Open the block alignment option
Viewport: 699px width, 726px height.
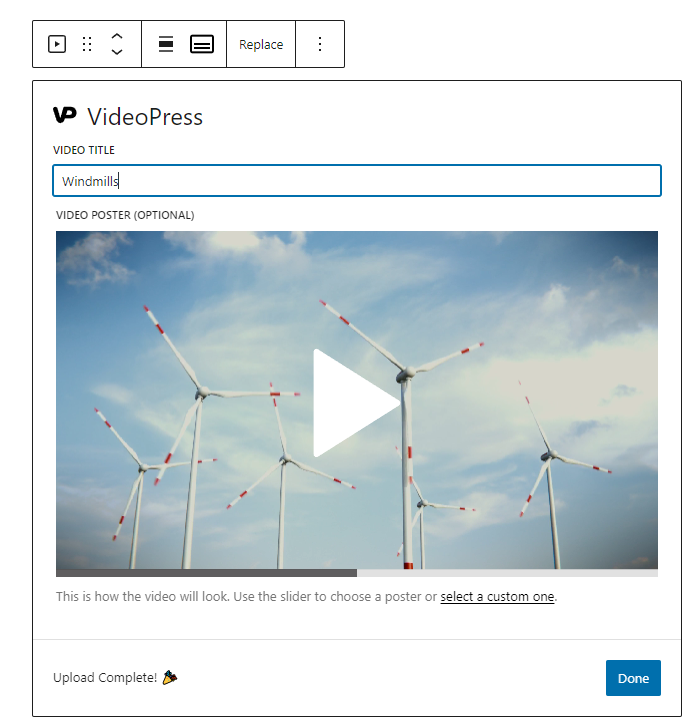[x=166, y=44]
